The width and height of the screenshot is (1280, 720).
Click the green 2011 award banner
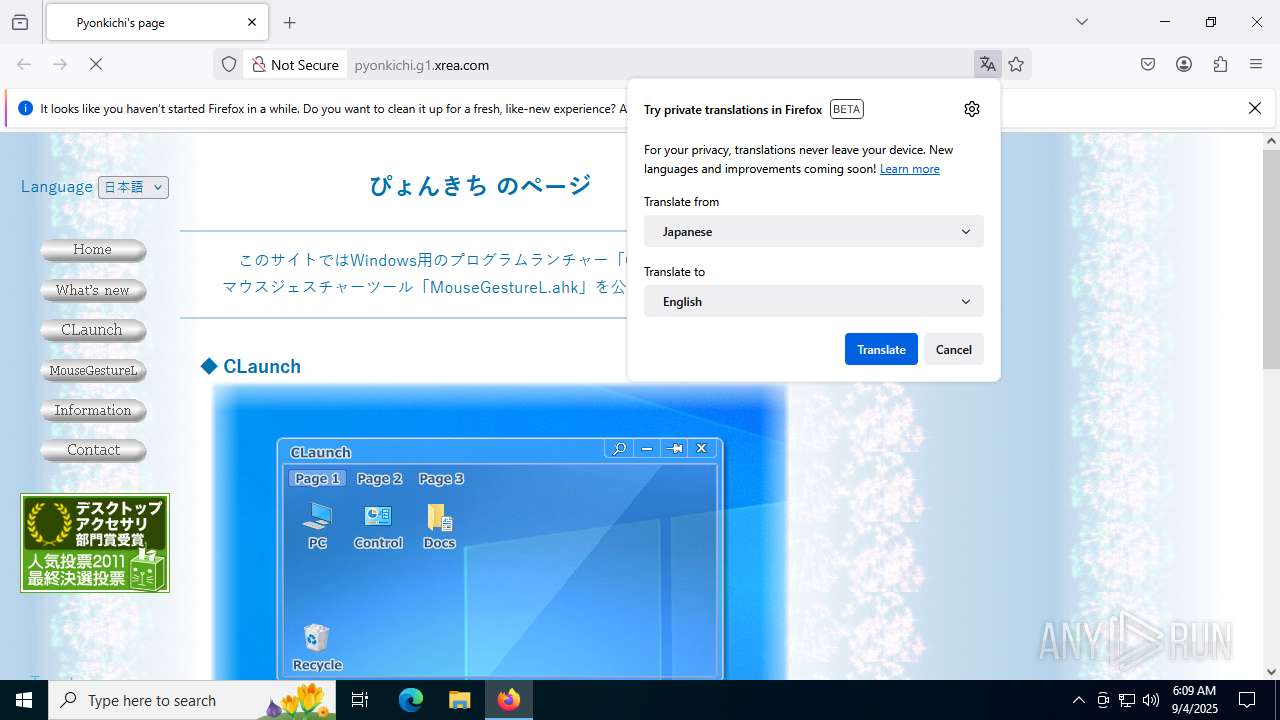(95, 543)
